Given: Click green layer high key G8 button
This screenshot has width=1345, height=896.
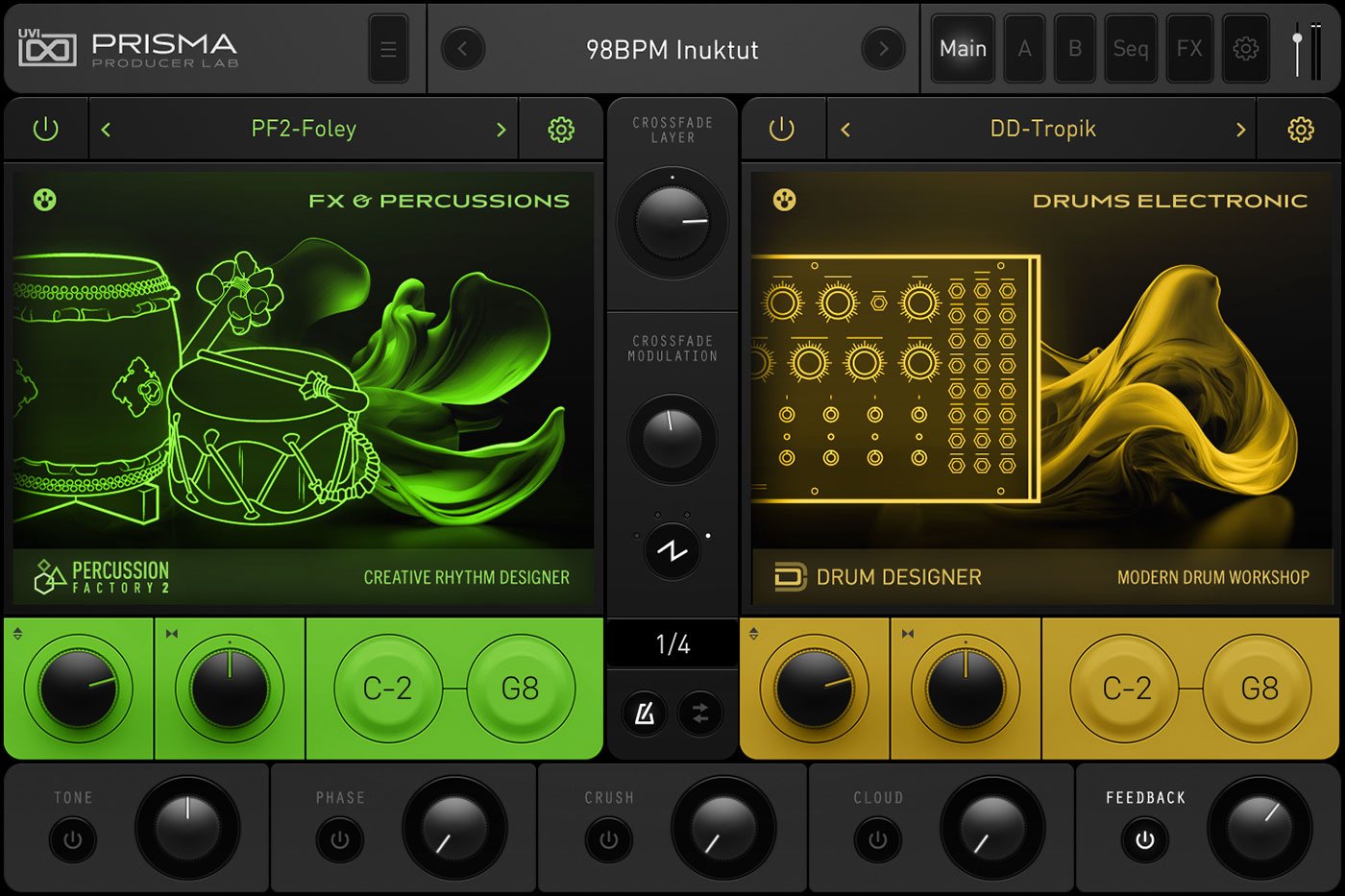Looking at the screenshot, I should [x=521, y=689].
